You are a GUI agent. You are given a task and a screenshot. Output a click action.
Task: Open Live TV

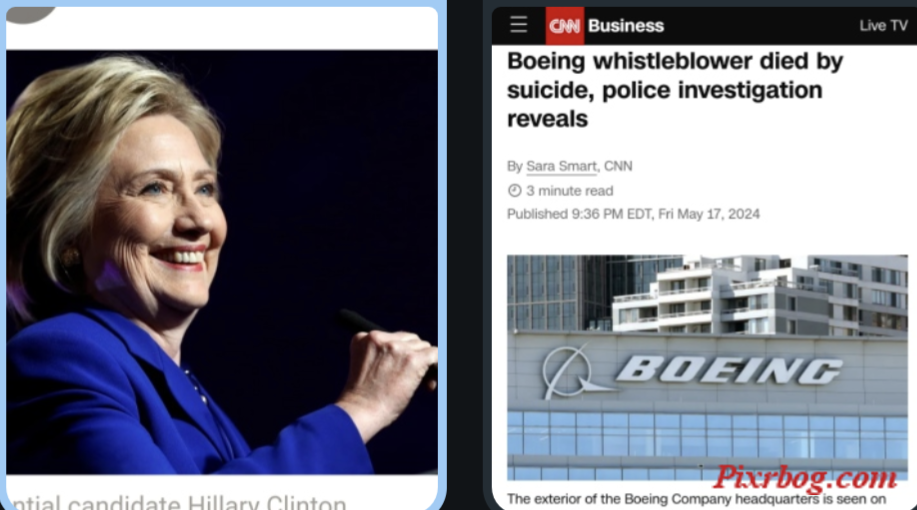pyautogui.click(x=883, y=26)
